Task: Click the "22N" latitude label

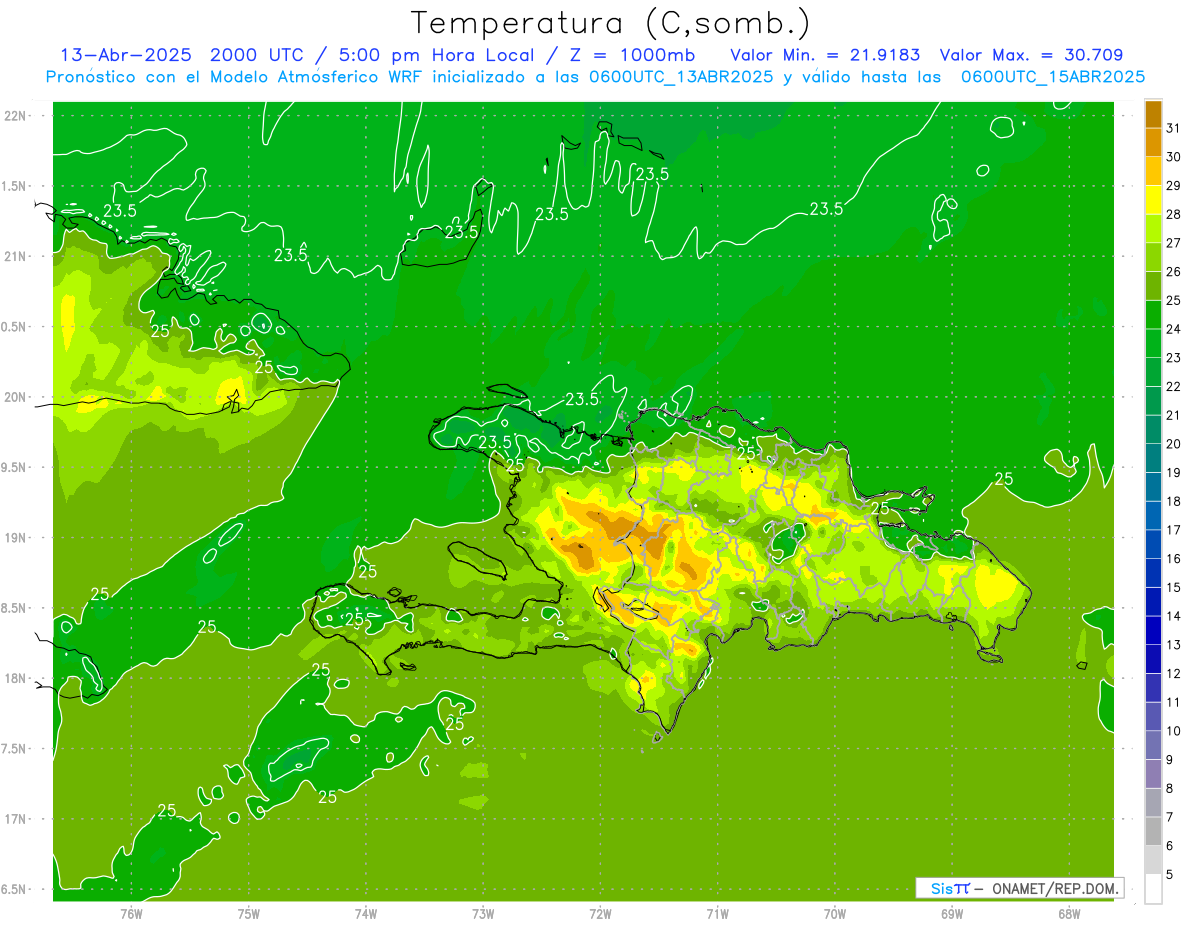Action: point(16,115)
